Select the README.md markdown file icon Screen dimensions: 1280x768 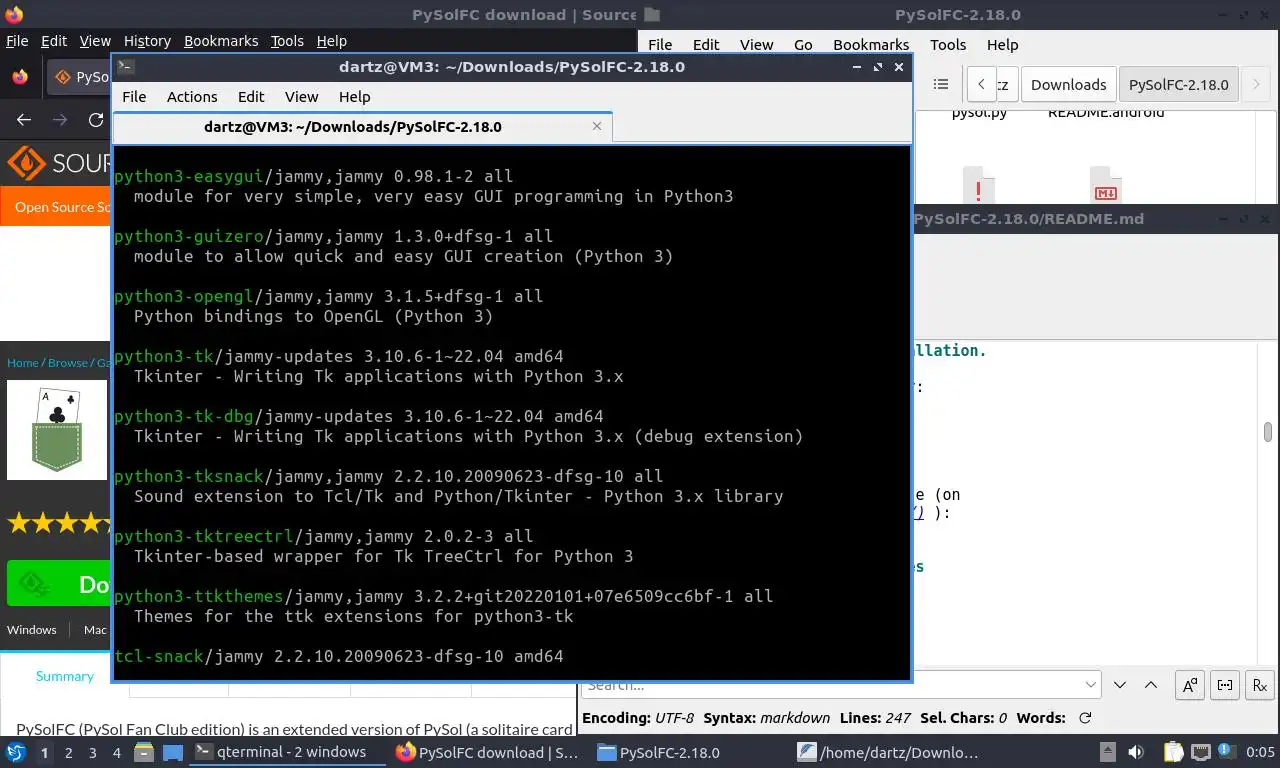(1105, 186)
